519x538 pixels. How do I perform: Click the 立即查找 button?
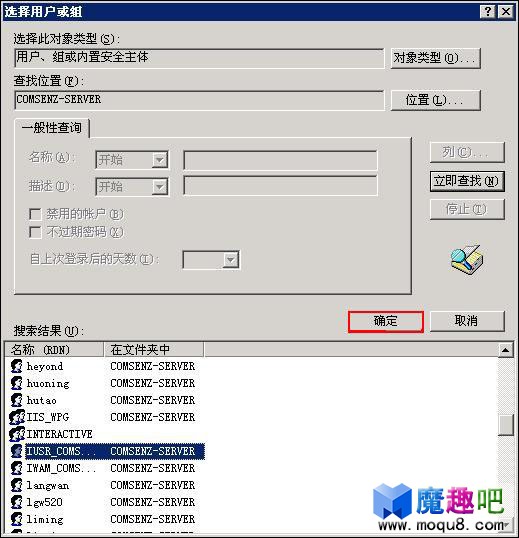click(x=467, y=181)
